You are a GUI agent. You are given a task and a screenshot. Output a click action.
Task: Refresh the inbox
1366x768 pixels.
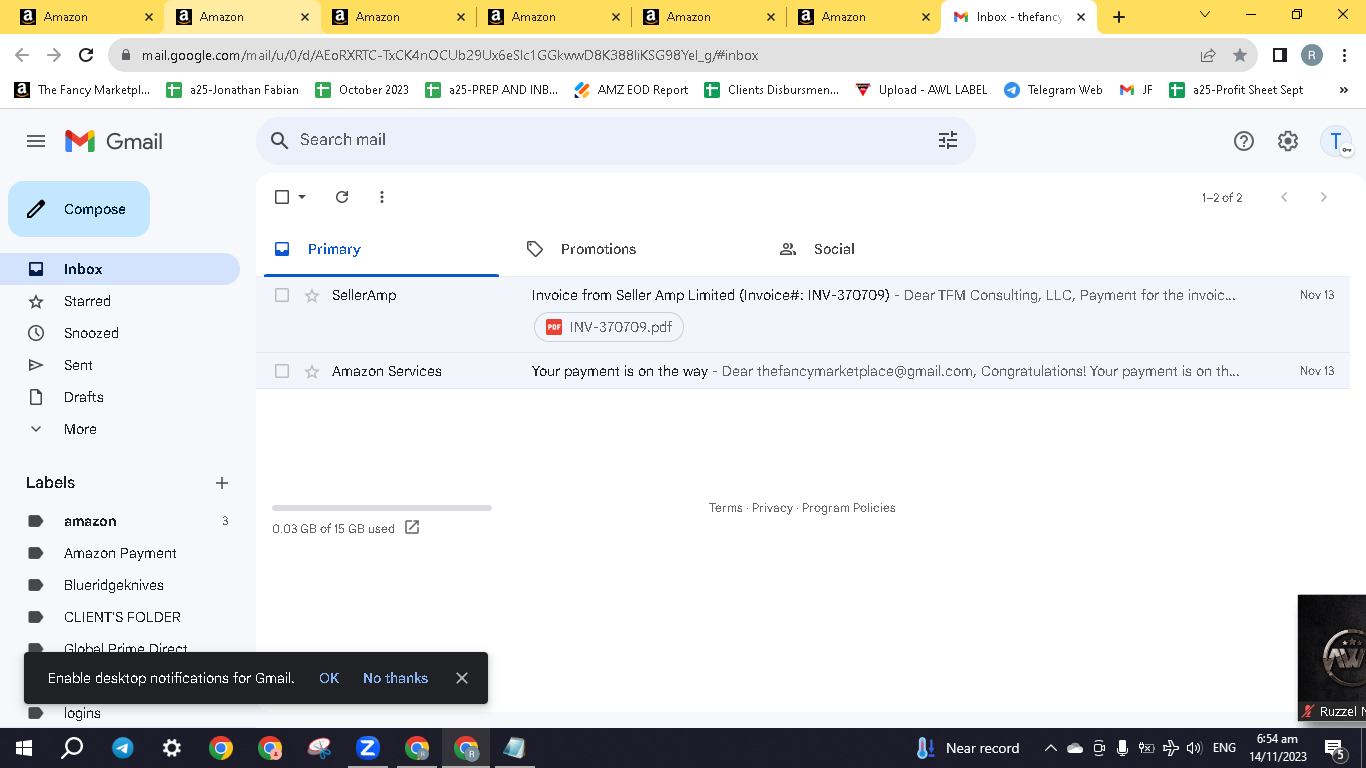click(342, 197)
